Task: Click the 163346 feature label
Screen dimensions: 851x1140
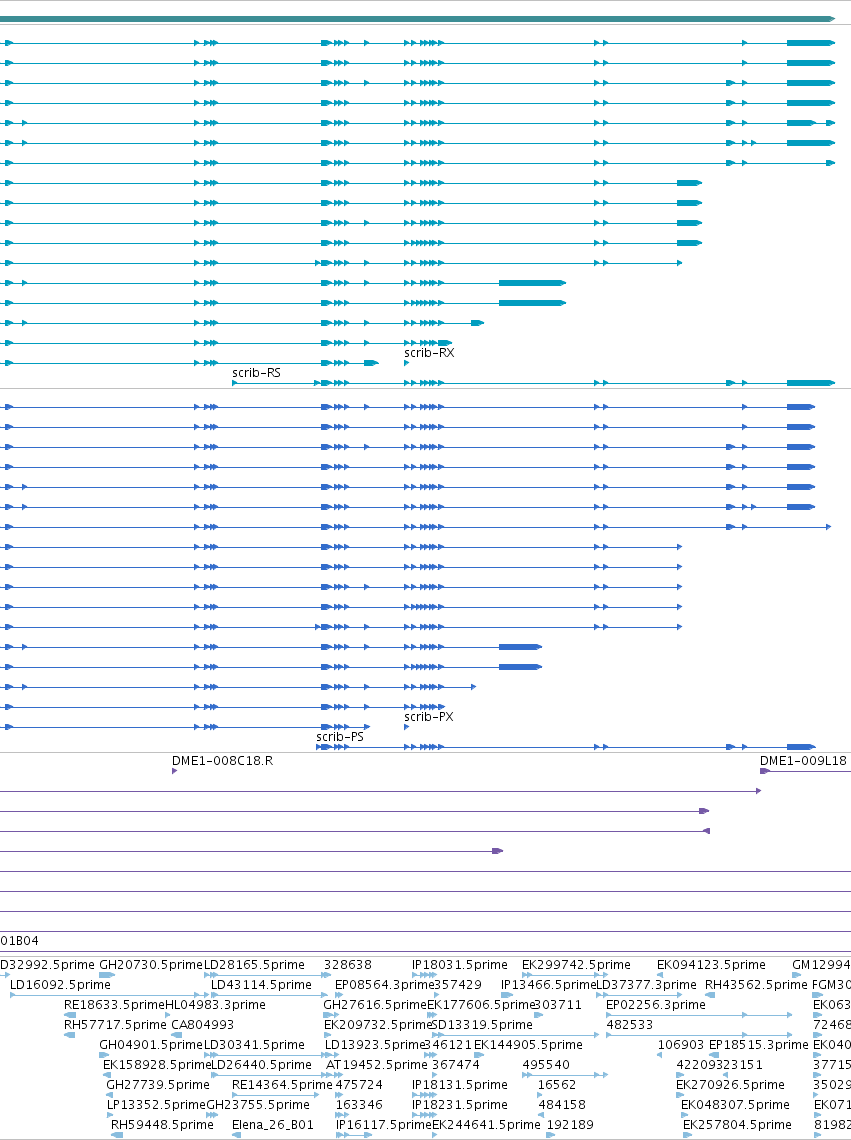Action: click(x=359, y=1105)
